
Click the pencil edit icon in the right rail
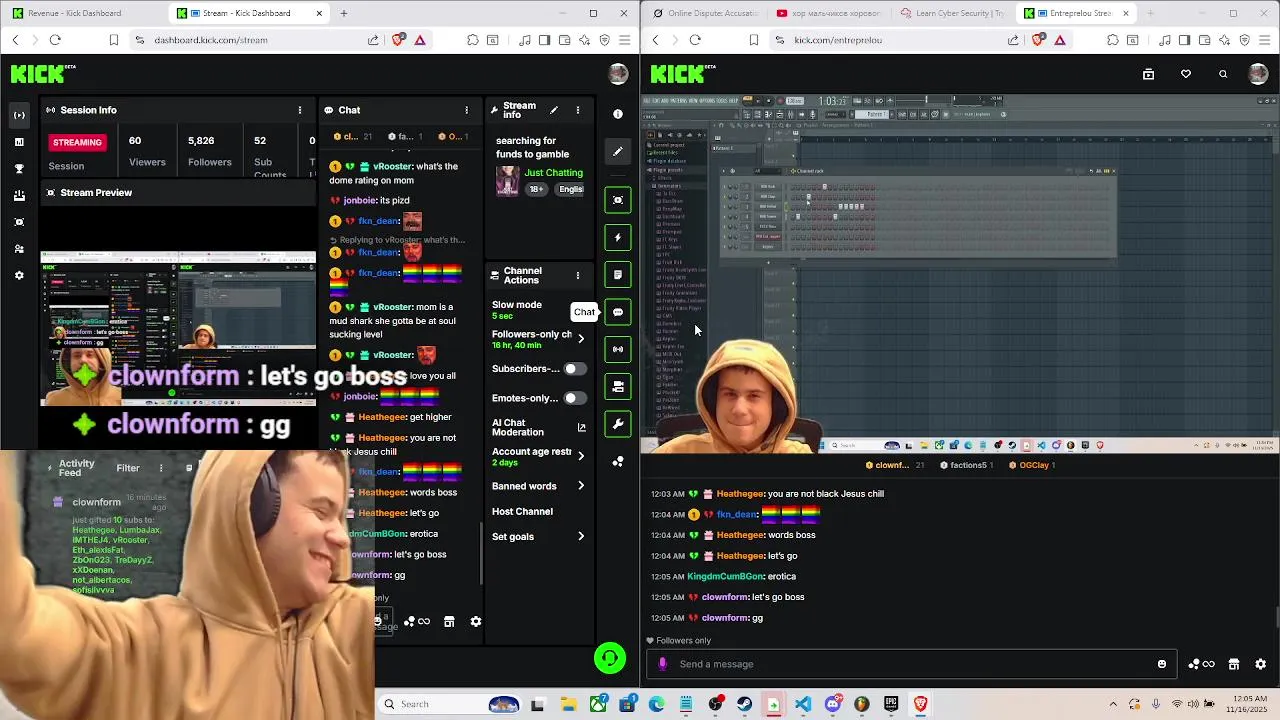(x=618, y=152)
